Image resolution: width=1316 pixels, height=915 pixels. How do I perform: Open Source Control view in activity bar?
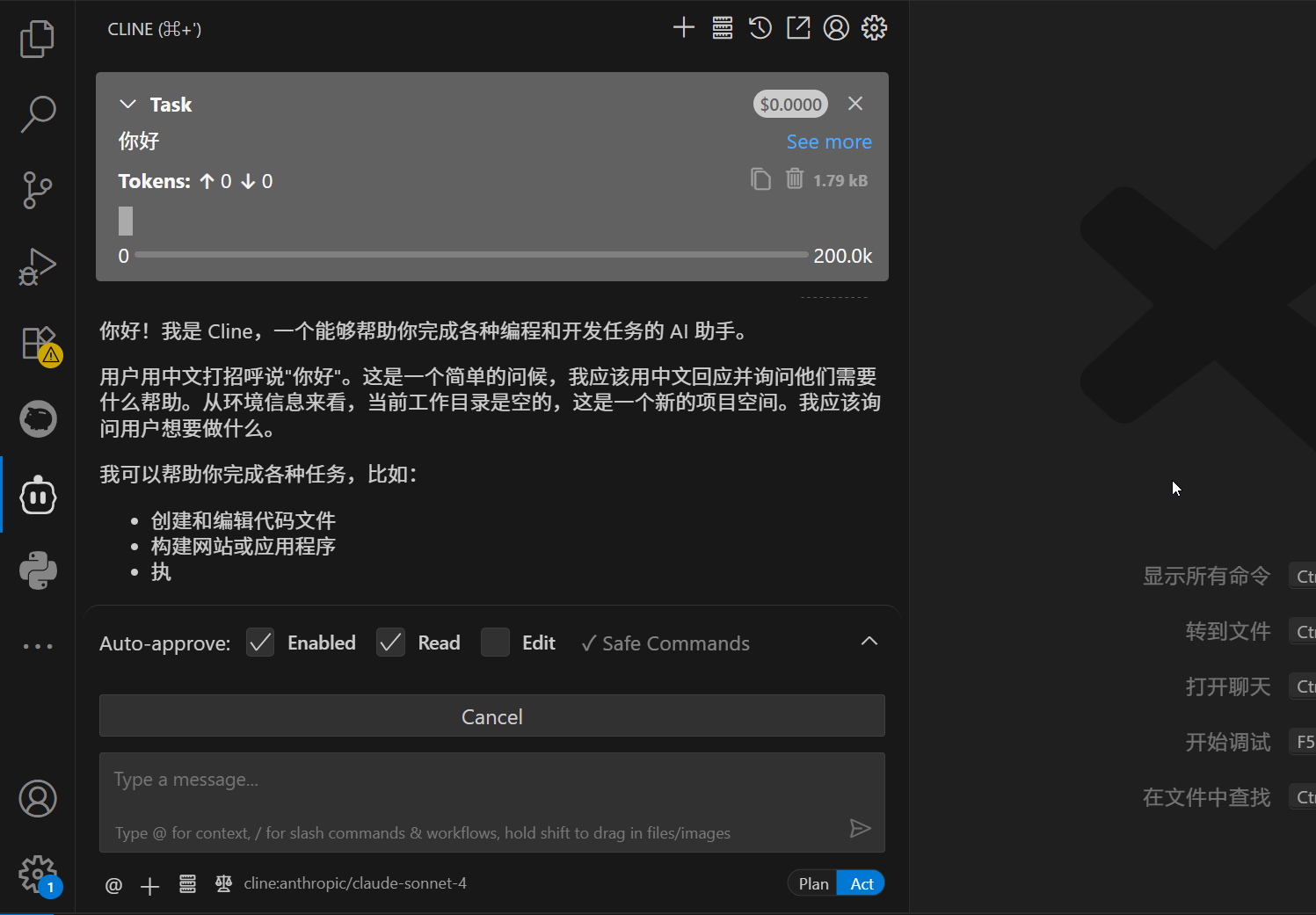point(38,190)
